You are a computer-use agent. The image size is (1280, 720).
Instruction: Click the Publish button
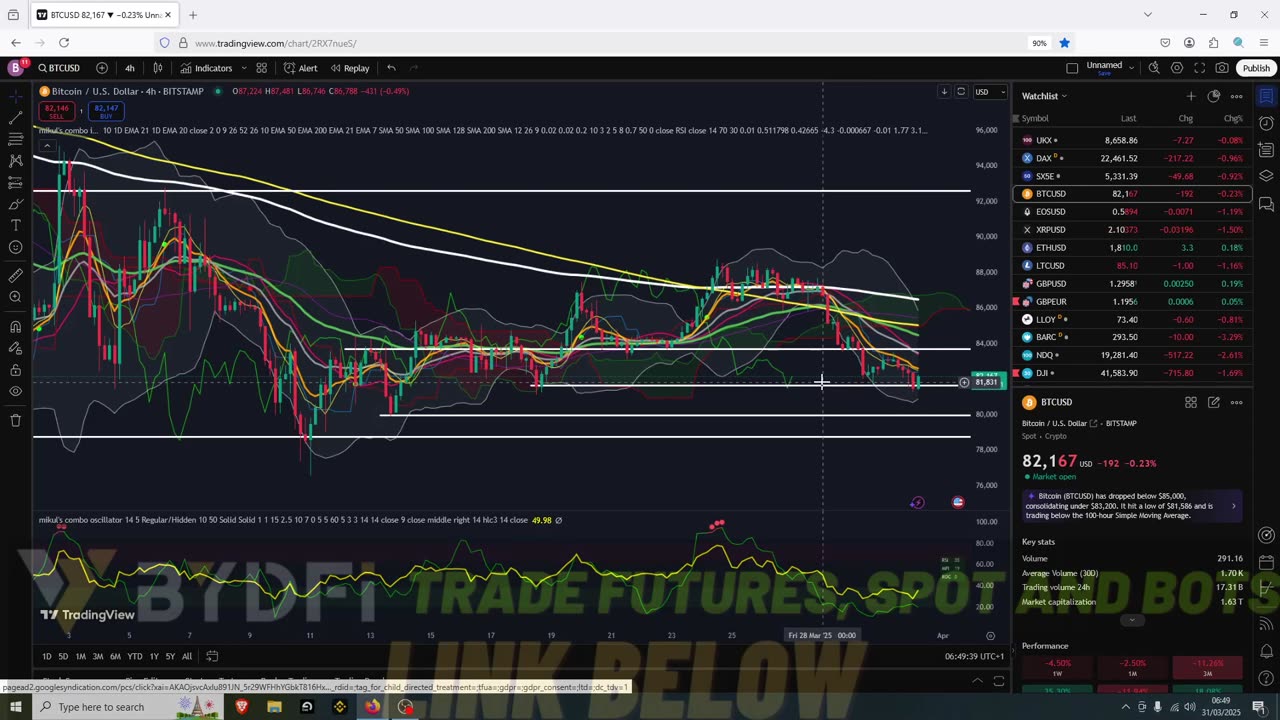click(1256, 68)
